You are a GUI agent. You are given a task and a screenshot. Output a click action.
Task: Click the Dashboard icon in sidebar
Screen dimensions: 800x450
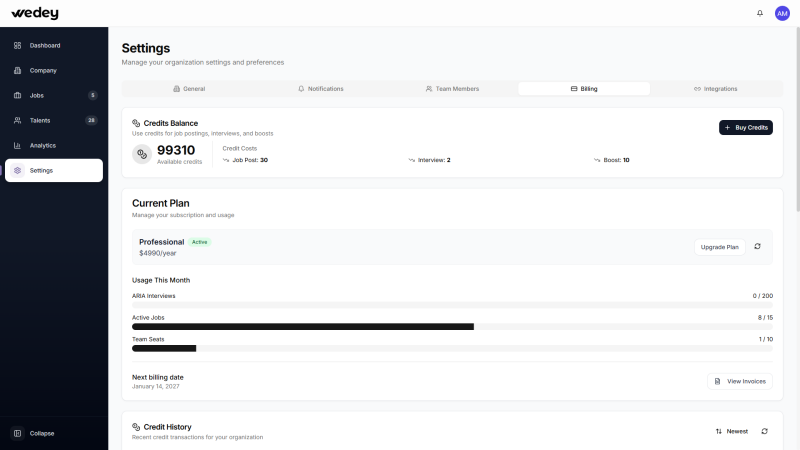18,45
